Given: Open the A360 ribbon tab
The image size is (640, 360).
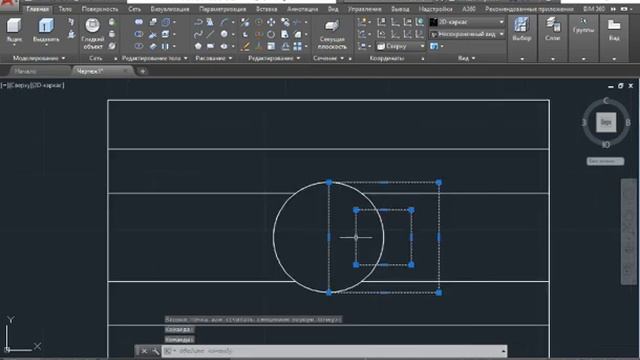Looking at the screenshot, I should pos(469,9).
